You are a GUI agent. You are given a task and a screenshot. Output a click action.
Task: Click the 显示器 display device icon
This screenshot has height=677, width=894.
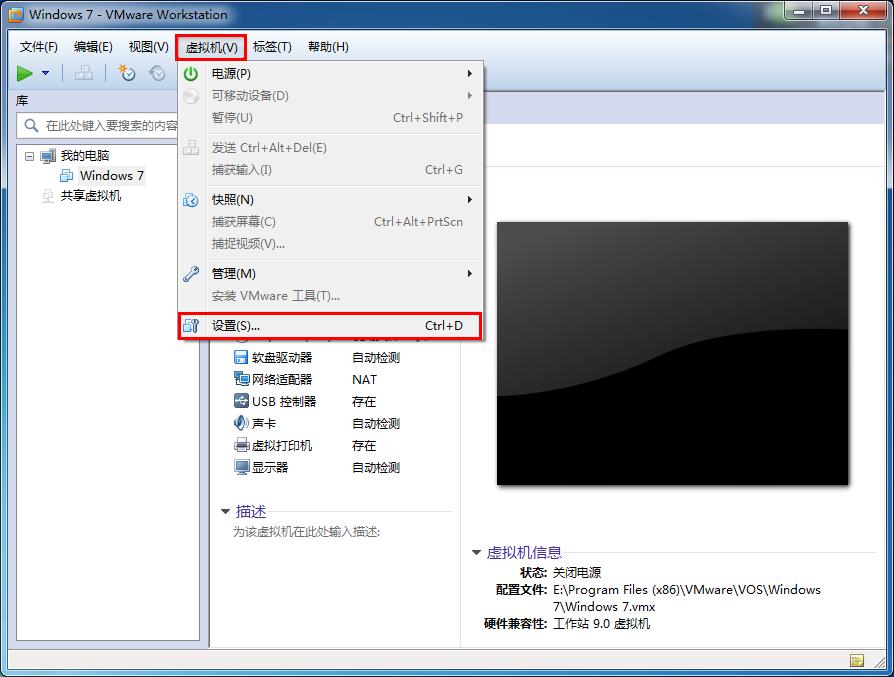coord(239,467)
